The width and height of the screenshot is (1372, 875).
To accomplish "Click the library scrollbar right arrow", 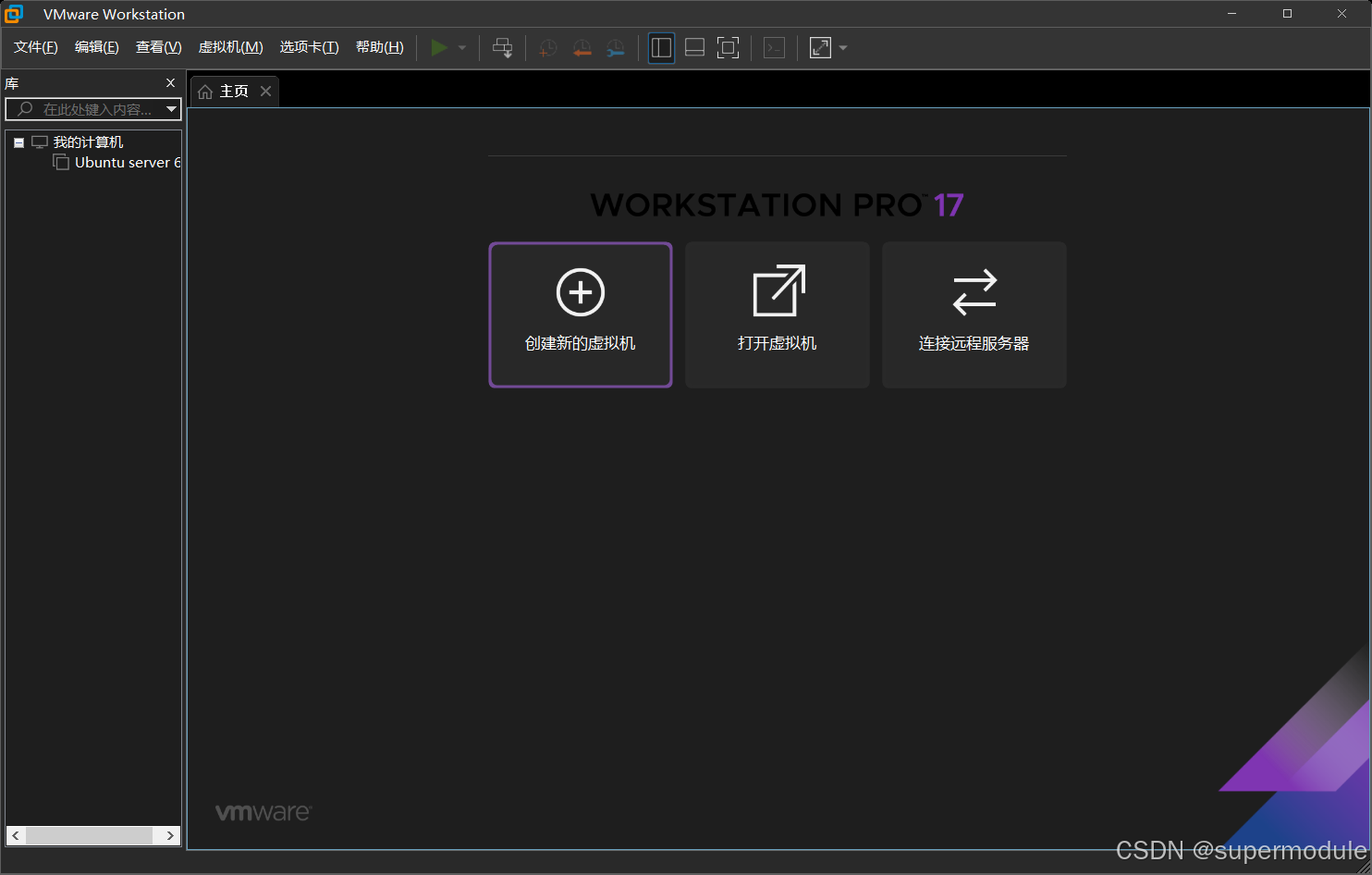I will click(170, 836).
